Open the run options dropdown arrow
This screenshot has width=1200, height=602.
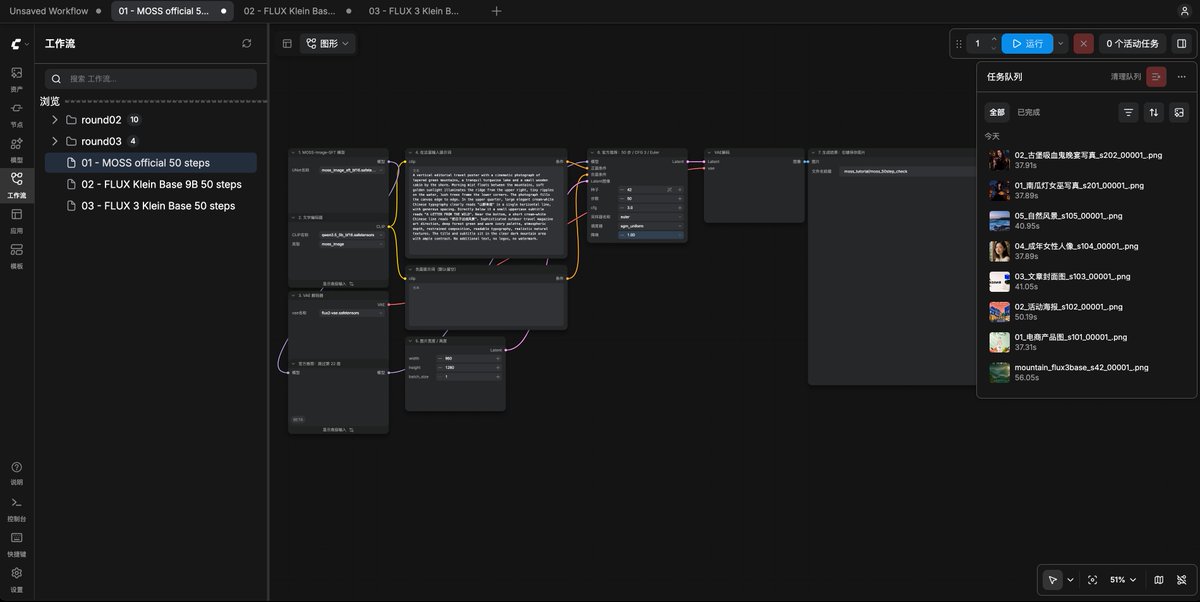point(1061,44)
